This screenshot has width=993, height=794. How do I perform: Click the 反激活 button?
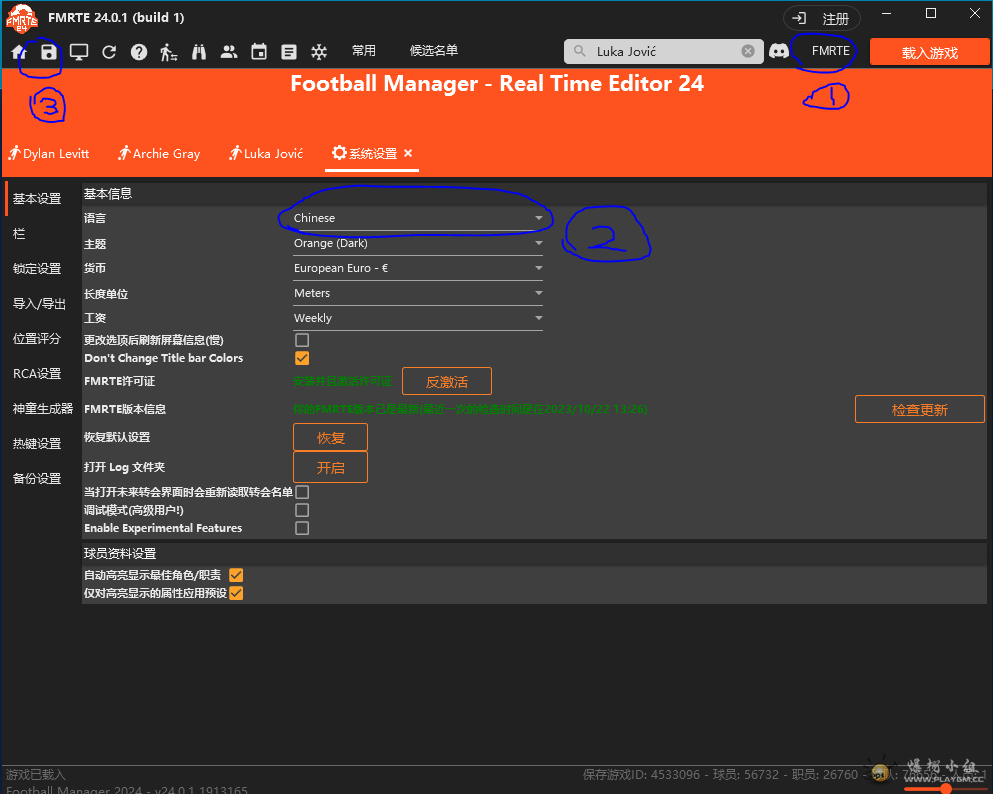447,381
